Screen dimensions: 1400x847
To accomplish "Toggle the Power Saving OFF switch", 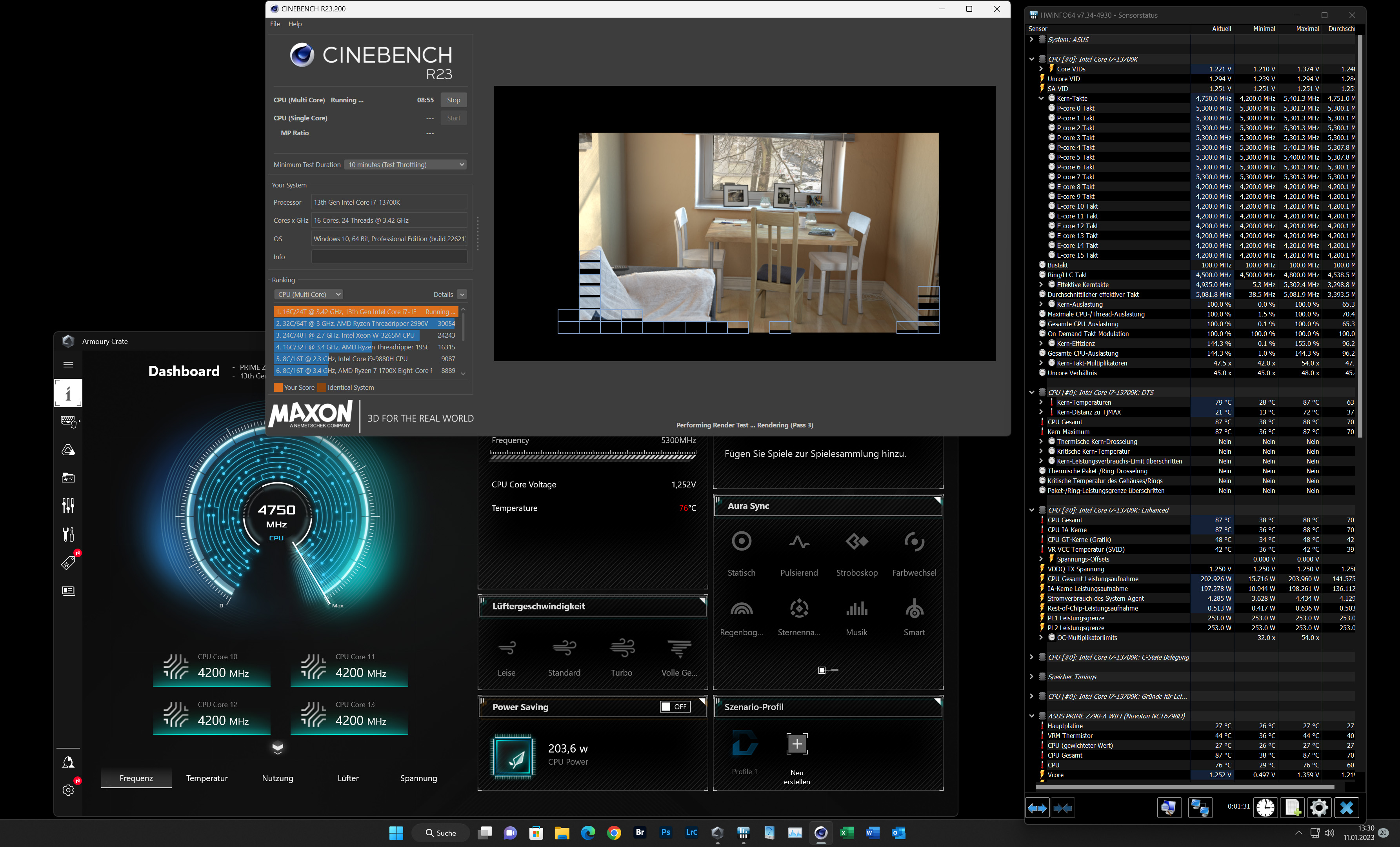I will tap(675, 707).
